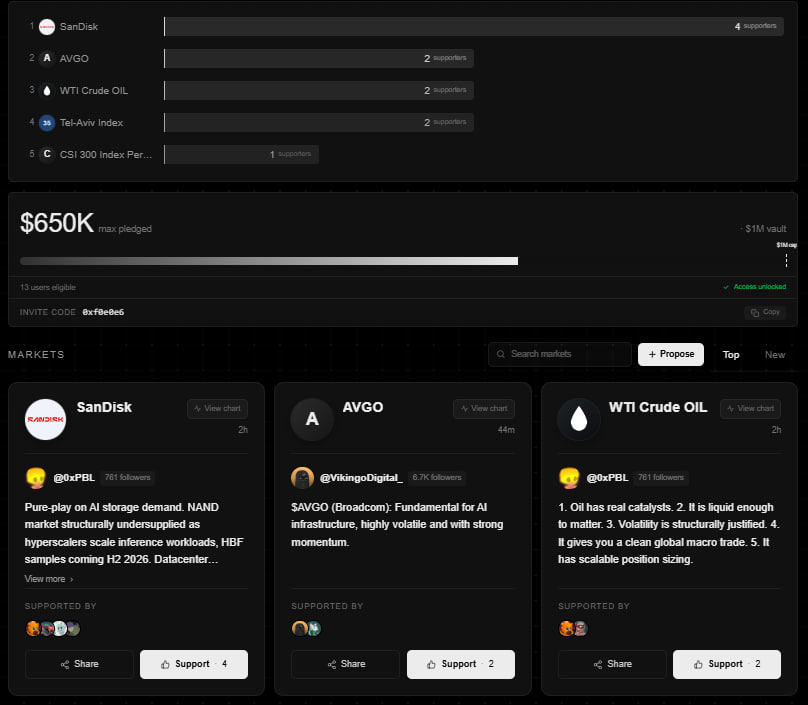This screenshot has width=808, height=705.
Task: Click the magnifier icon in Search markets
Action: [500, 354]
